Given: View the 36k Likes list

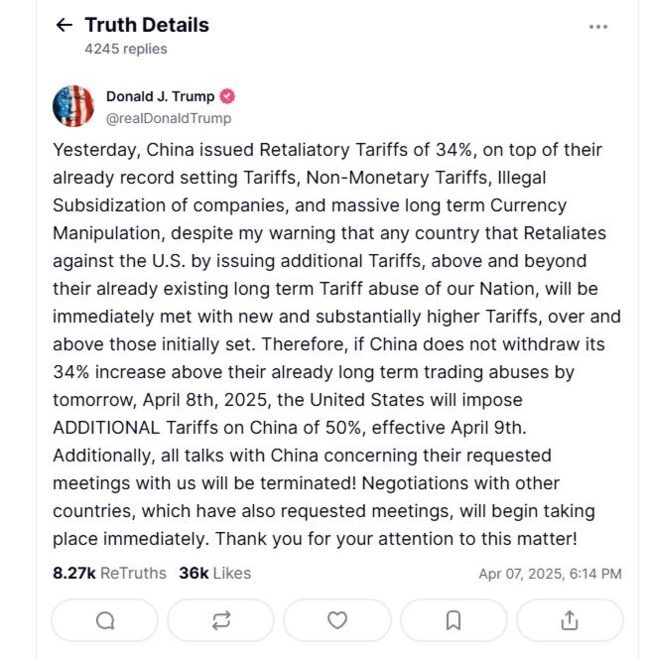Looking at the screenshot, I should (x=215, y=573).
